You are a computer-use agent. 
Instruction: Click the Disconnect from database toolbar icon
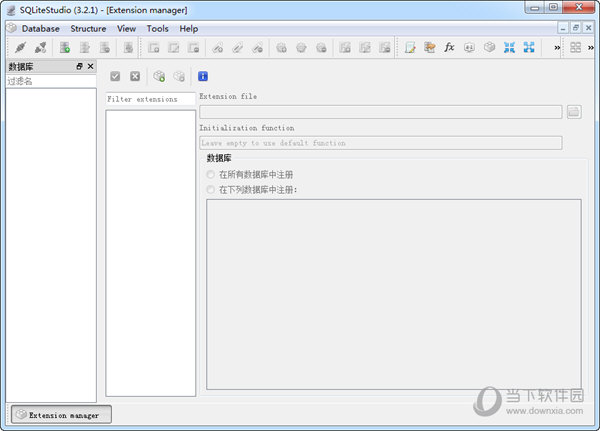click(40, 47)
